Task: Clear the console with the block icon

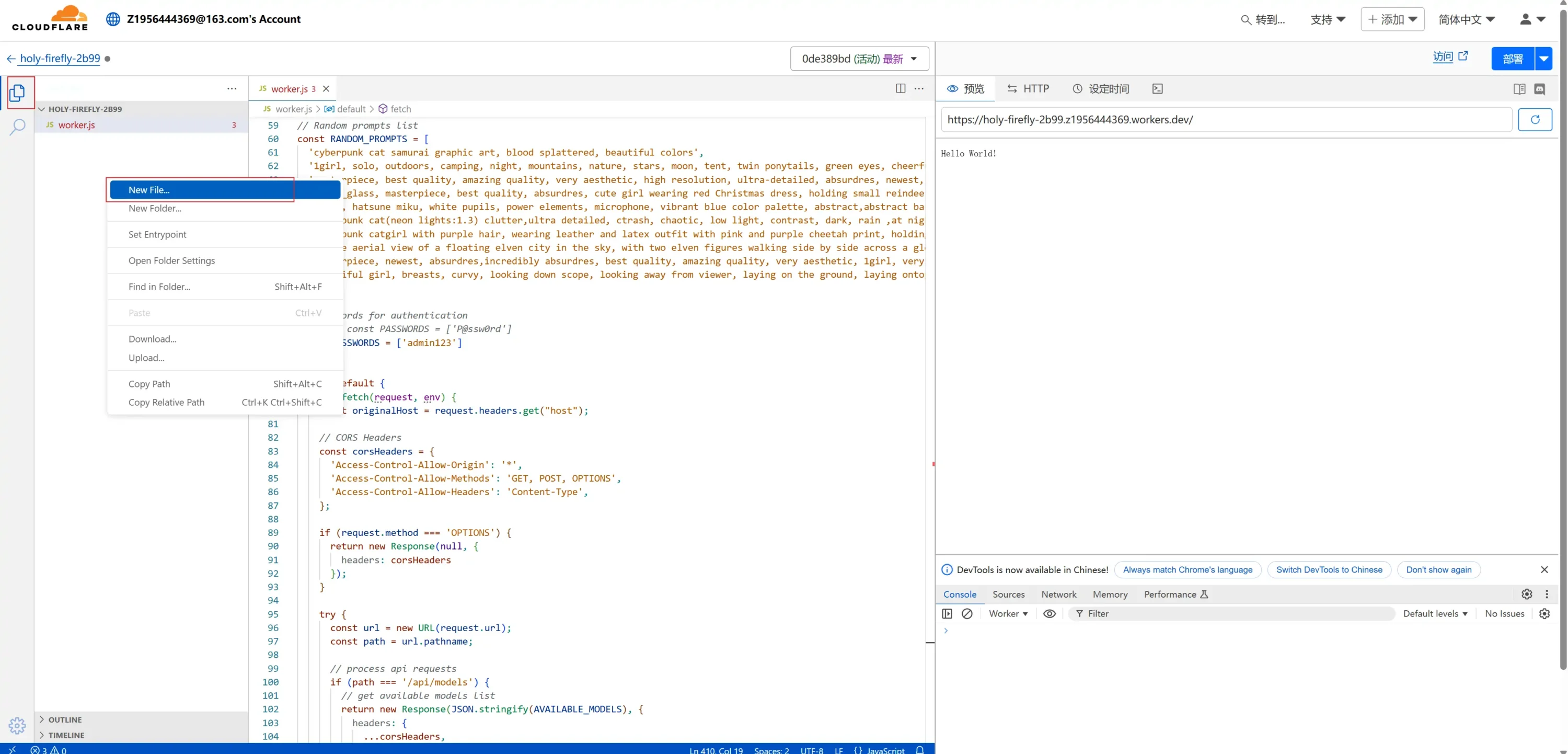Action: click(x=966, y=613)
